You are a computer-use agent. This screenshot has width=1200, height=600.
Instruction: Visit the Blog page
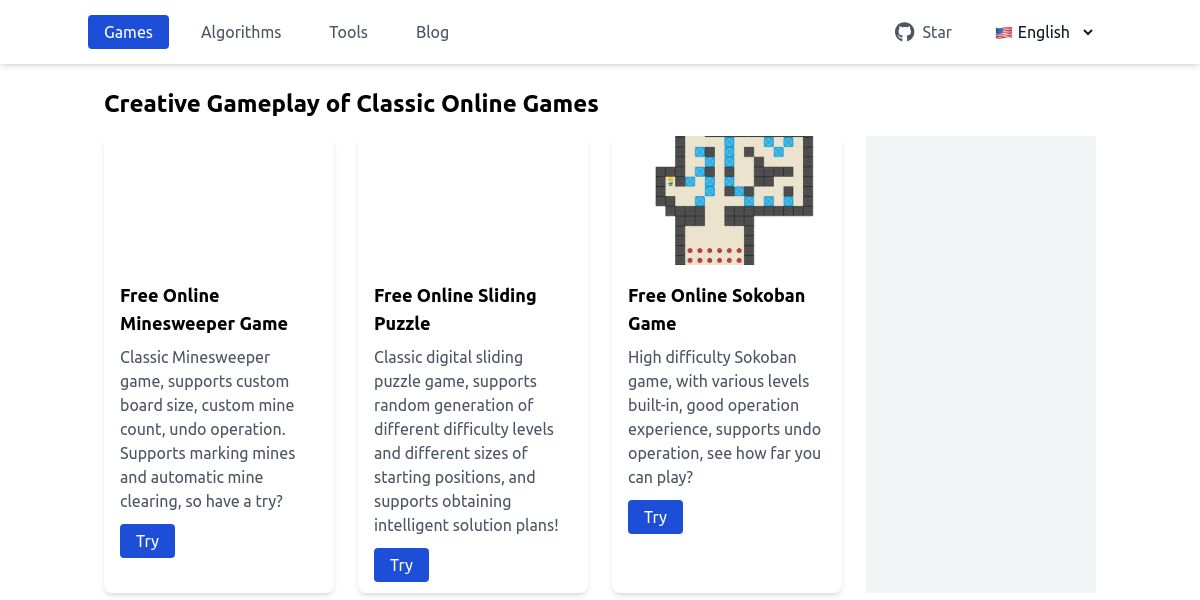click(x=432, y=32)
